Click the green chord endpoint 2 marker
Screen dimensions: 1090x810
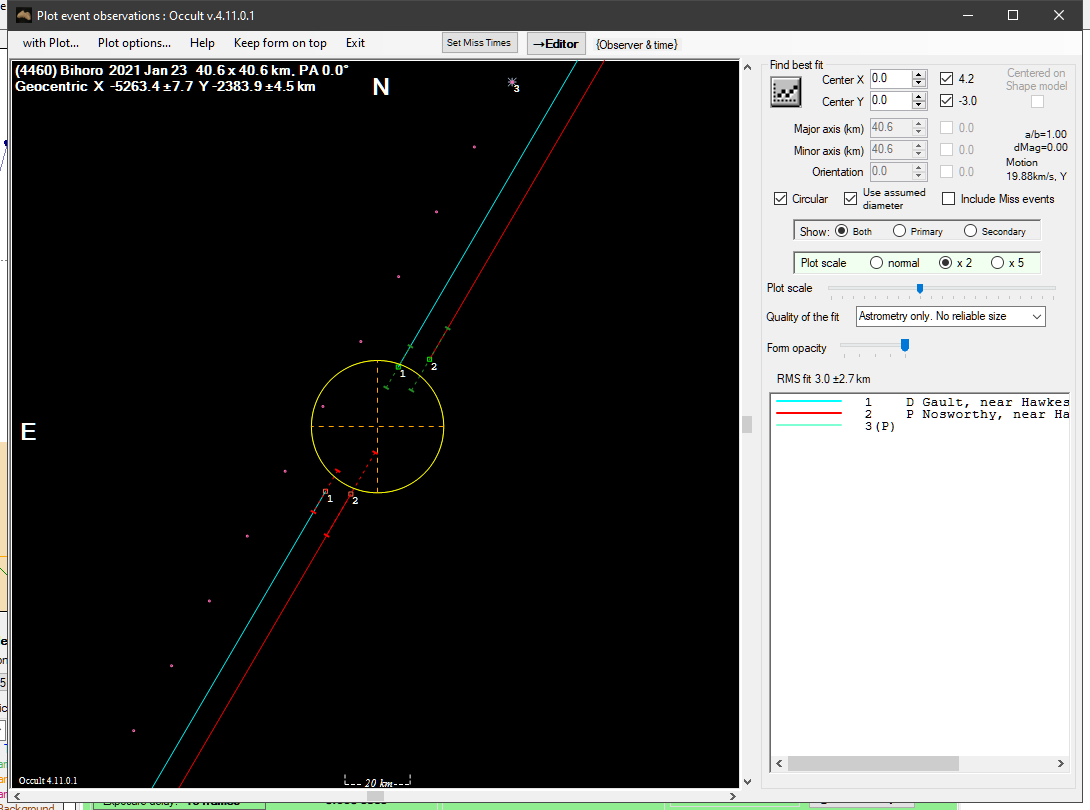point(430,359)
